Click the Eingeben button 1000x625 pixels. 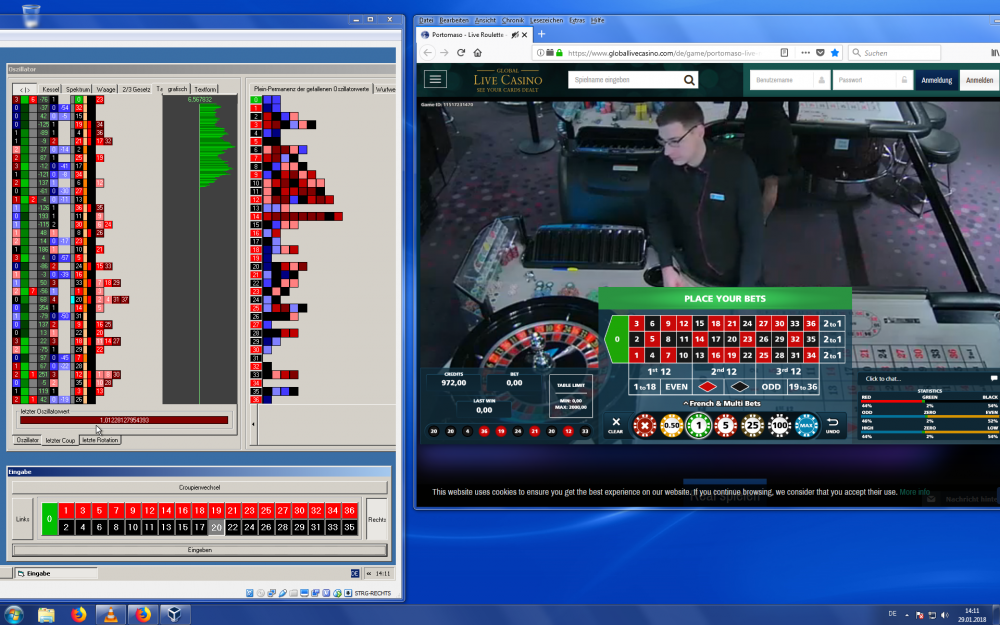[199, 550]
